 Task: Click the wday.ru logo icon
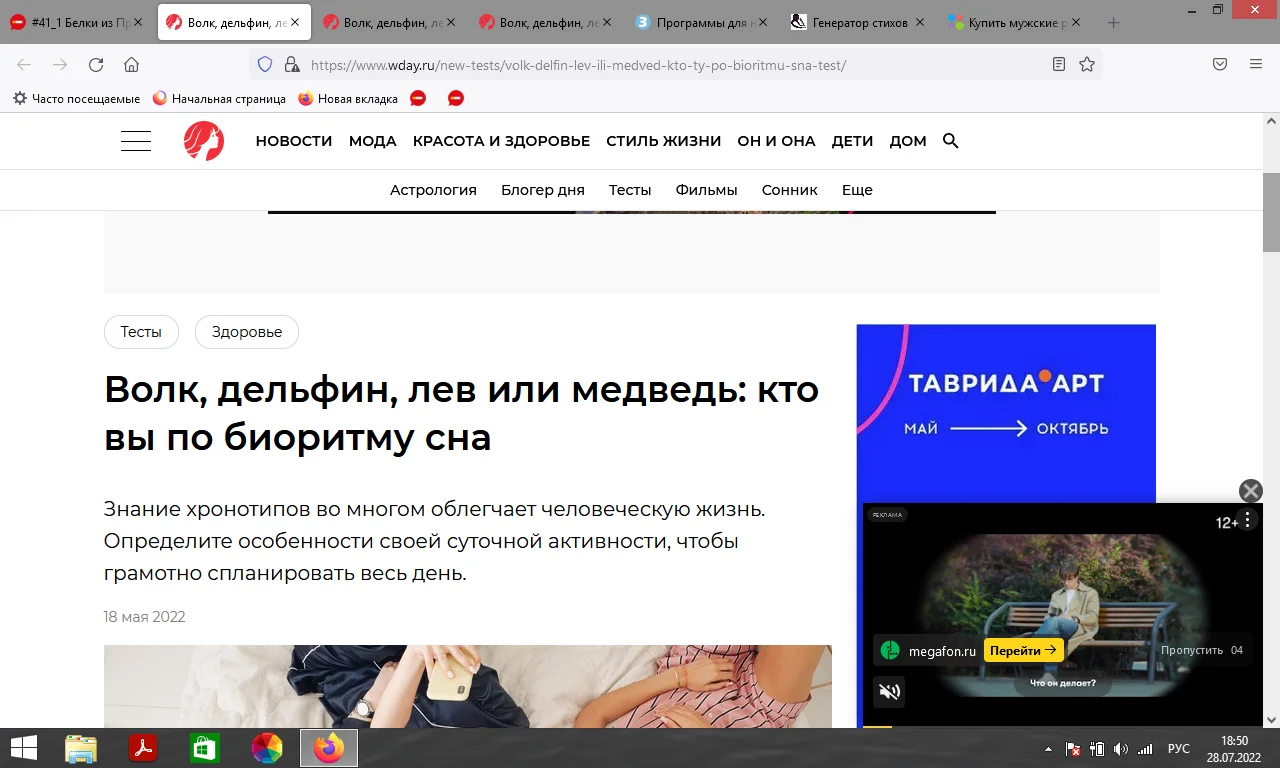coord(203,140)
